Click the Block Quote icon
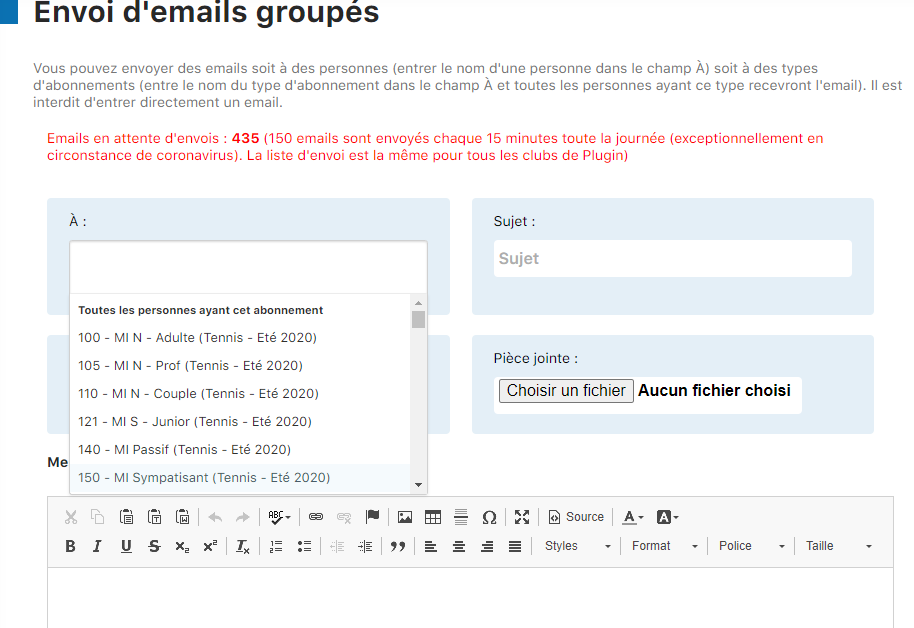The width and height of the screenshot is (914, 628). [x=398, y=546]
